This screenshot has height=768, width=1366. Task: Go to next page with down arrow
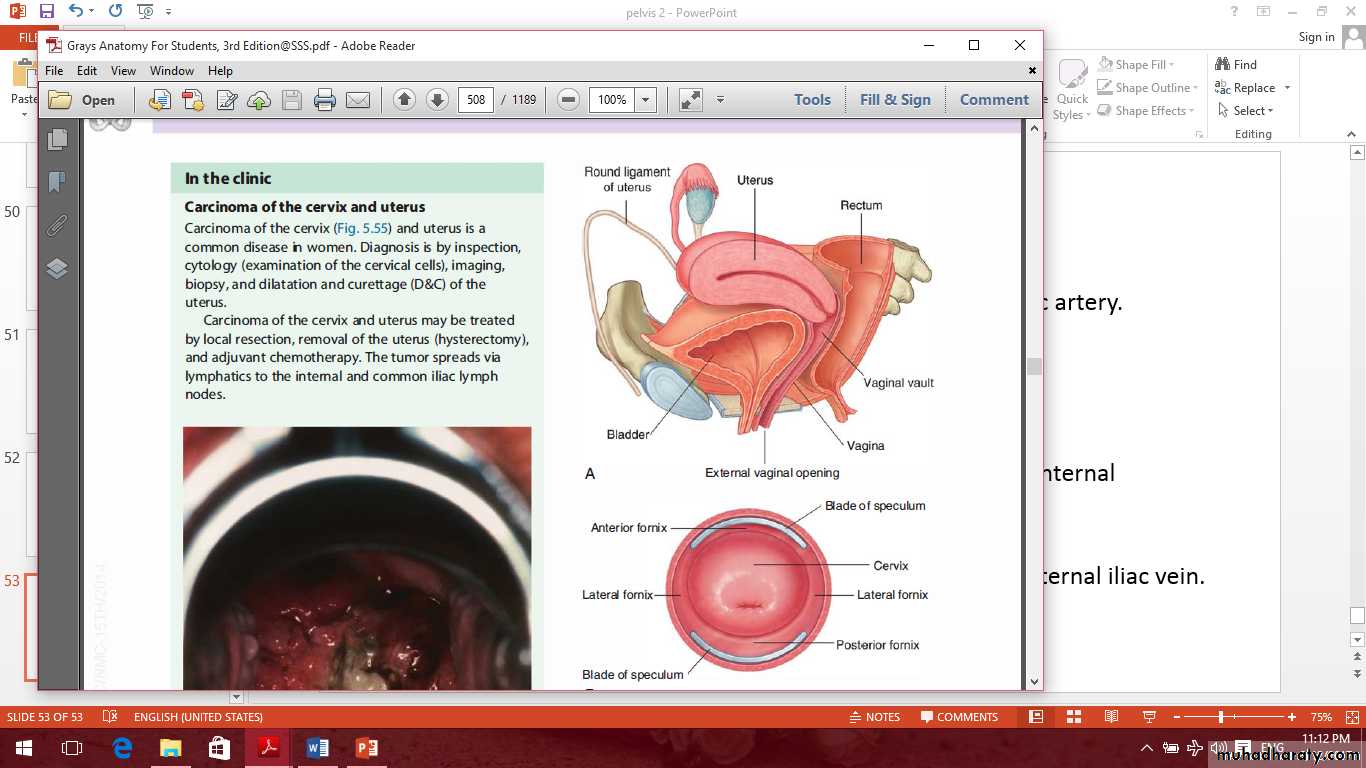click(437, 100)
